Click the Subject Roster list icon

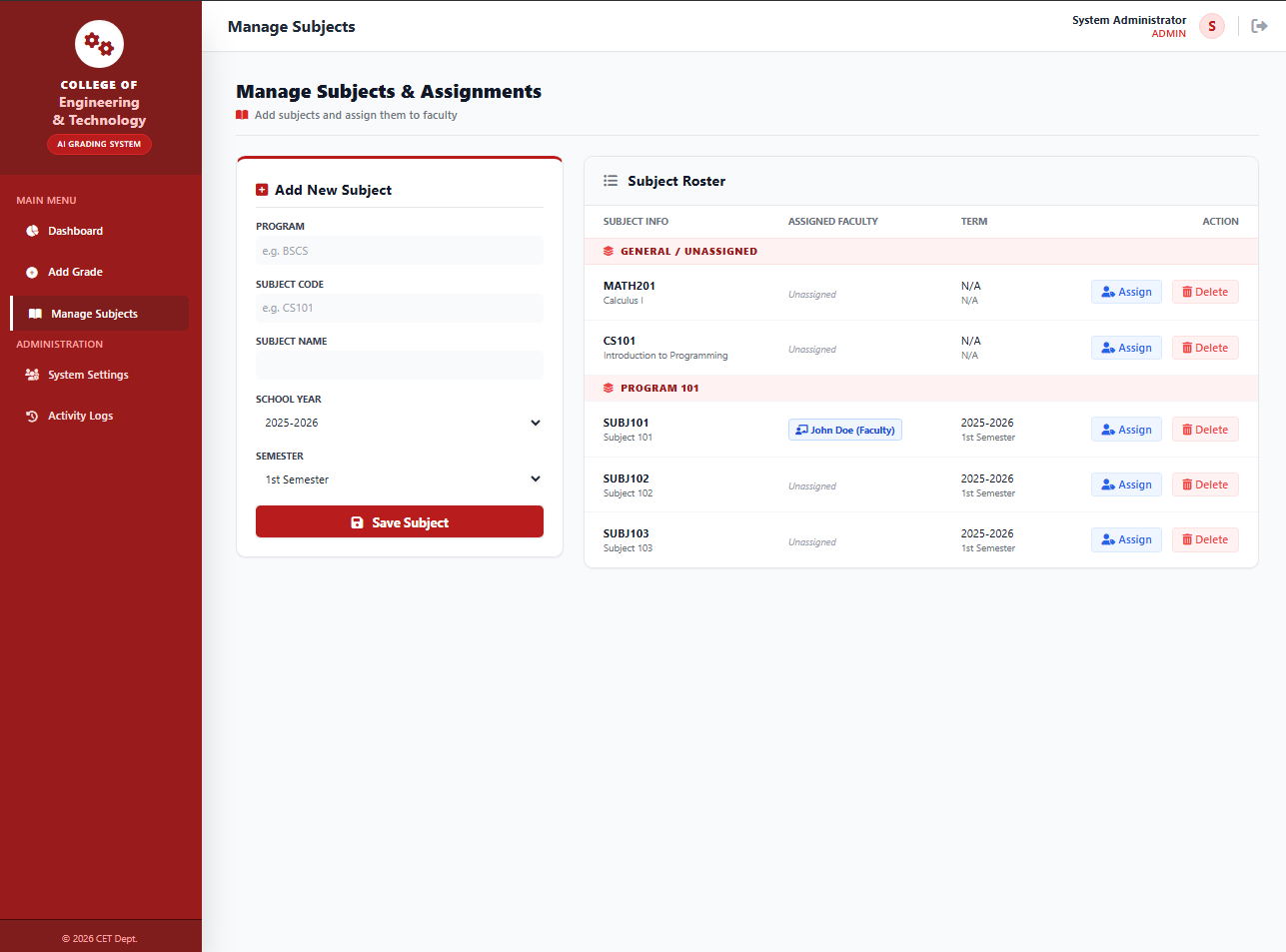click(611, 181)
